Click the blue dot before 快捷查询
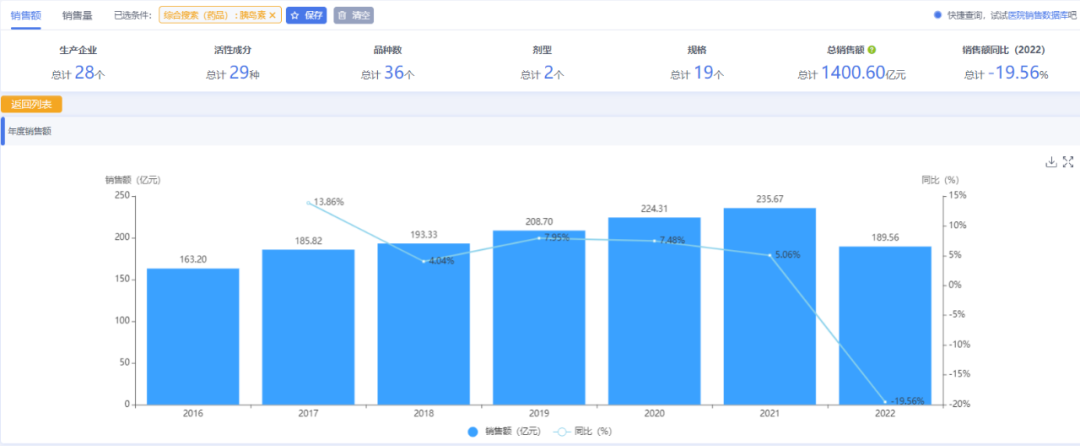This screenshot has width=1080, height=446. (937, 15)
